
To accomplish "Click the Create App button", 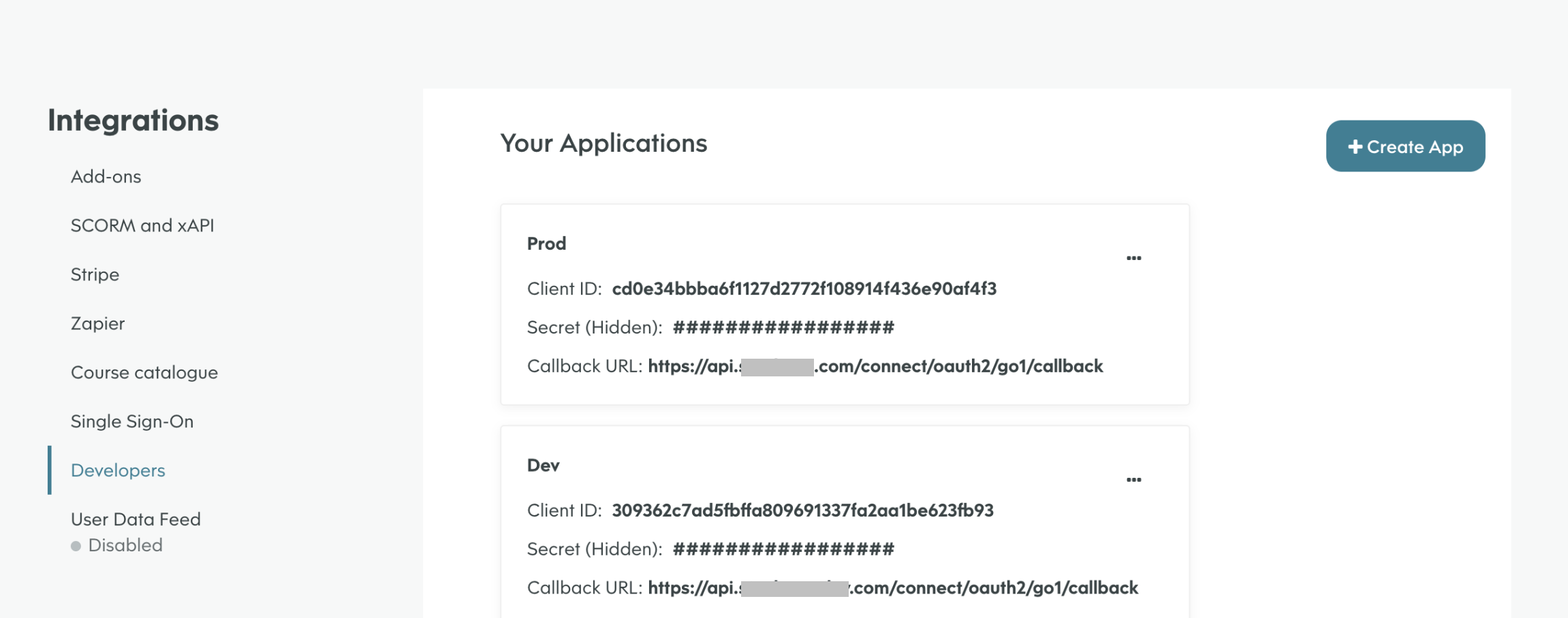I will point(1405,146).
